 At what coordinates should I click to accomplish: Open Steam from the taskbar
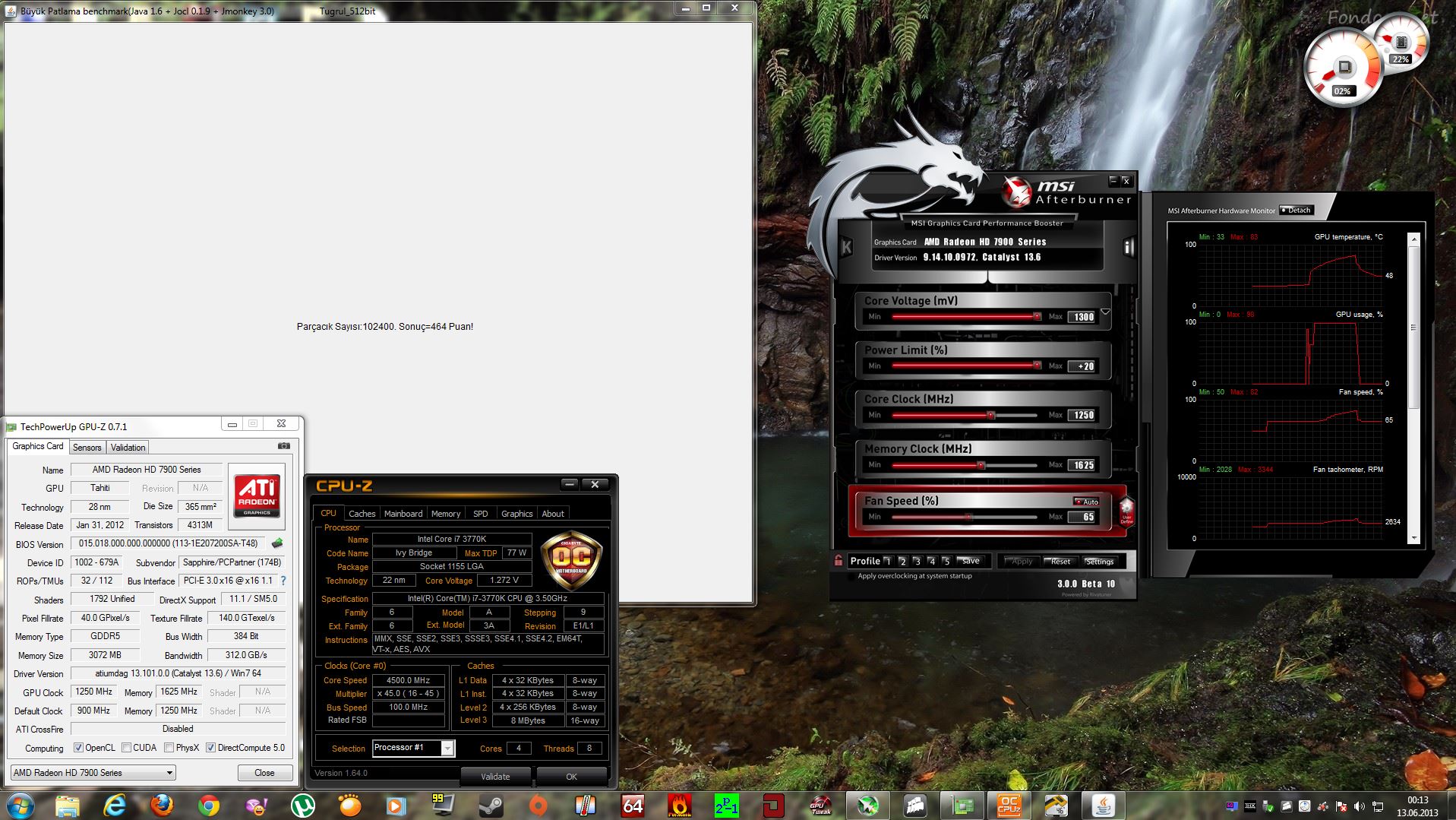click(491, 805)
